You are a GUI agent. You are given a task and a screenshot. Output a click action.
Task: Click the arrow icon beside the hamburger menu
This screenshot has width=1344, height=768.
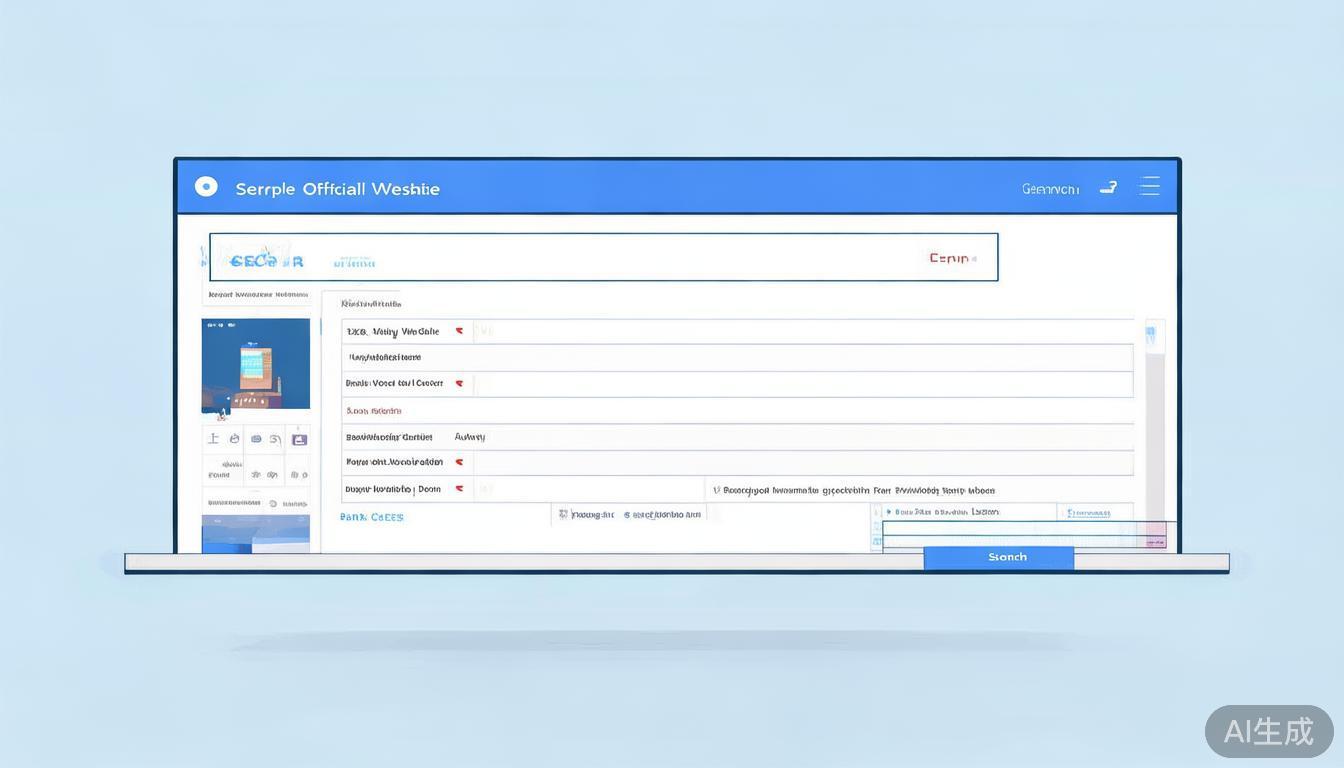[1108, 187]
